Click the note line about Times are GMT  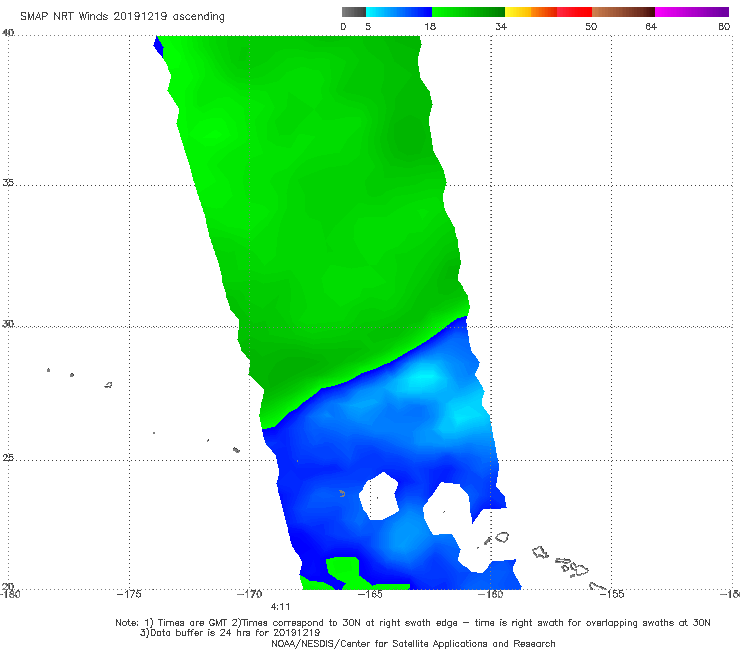click(413, 623)
